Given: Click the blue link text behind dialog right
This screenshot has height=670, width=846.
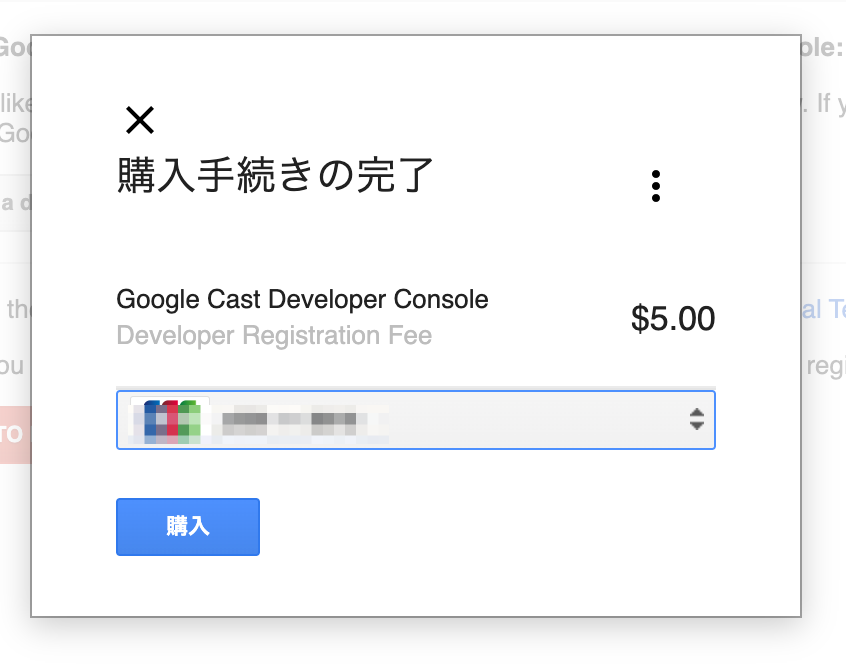Looking at the screenshot, I should [x=823, y=309].
